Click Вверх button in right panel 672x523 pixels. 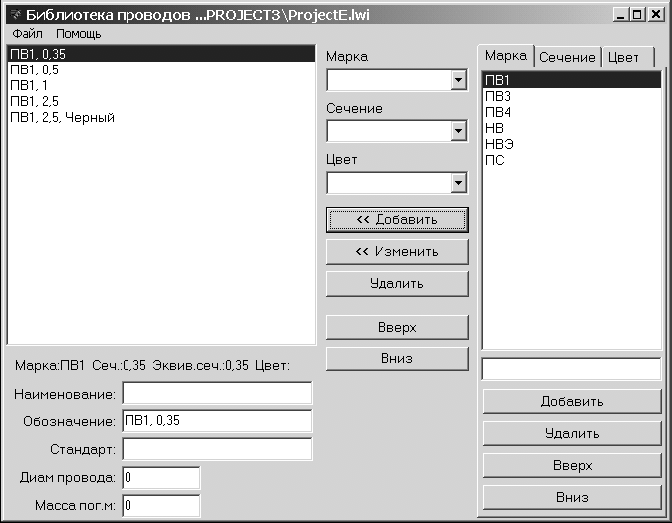click(x=572, y=466)
